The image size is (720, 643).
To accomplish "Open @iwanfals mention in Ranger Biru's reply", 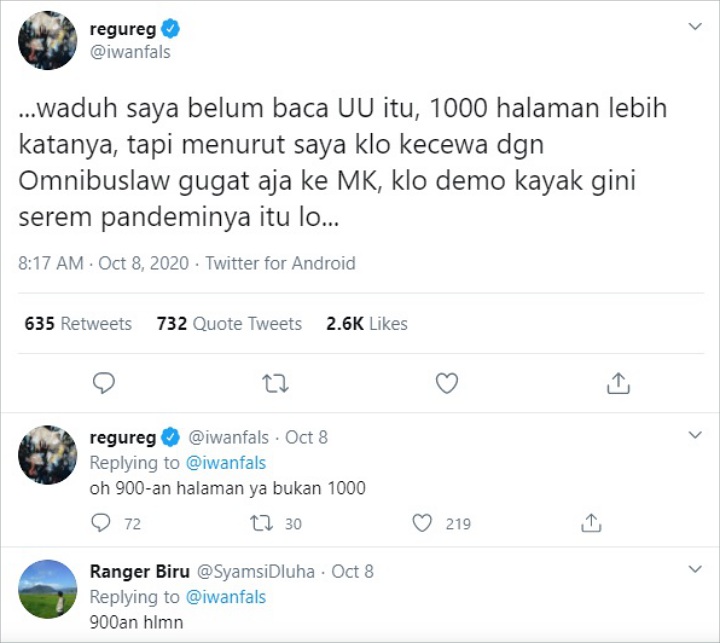I will pos(226,597).
